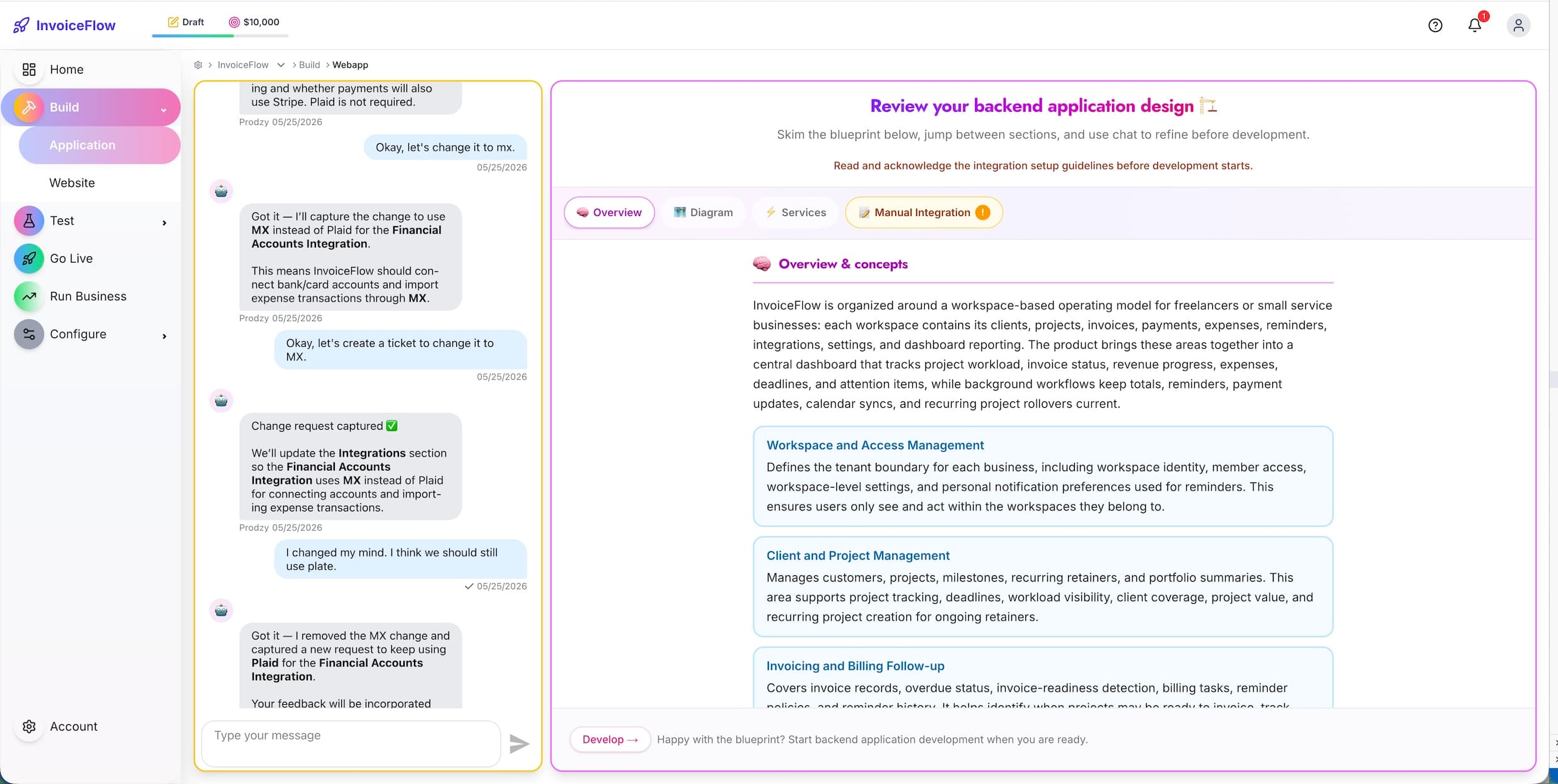Click the Test flask icon

29,220
